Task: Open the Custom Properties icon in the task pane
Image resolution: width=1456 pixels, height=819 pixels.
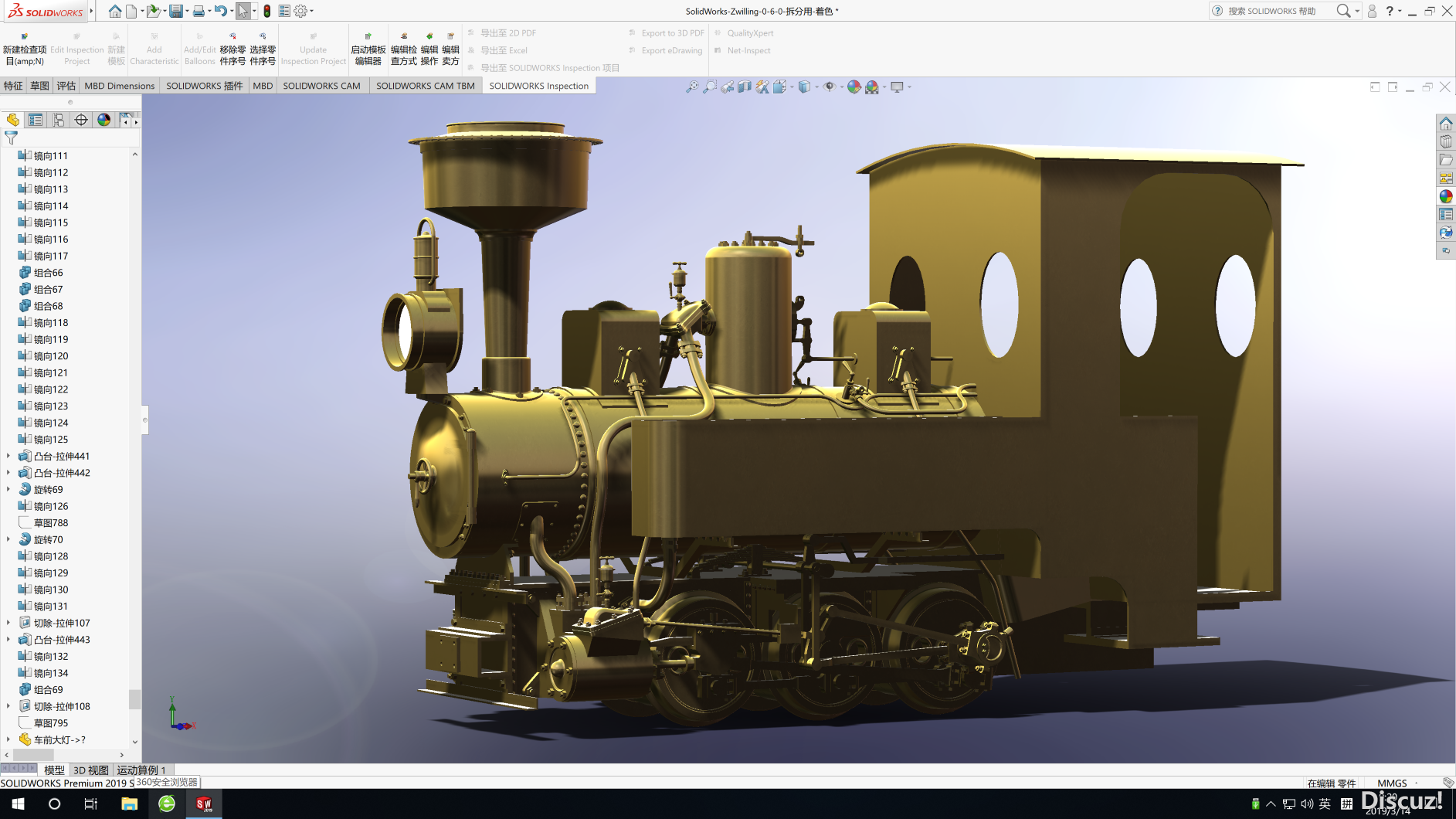Action: 1446,214
